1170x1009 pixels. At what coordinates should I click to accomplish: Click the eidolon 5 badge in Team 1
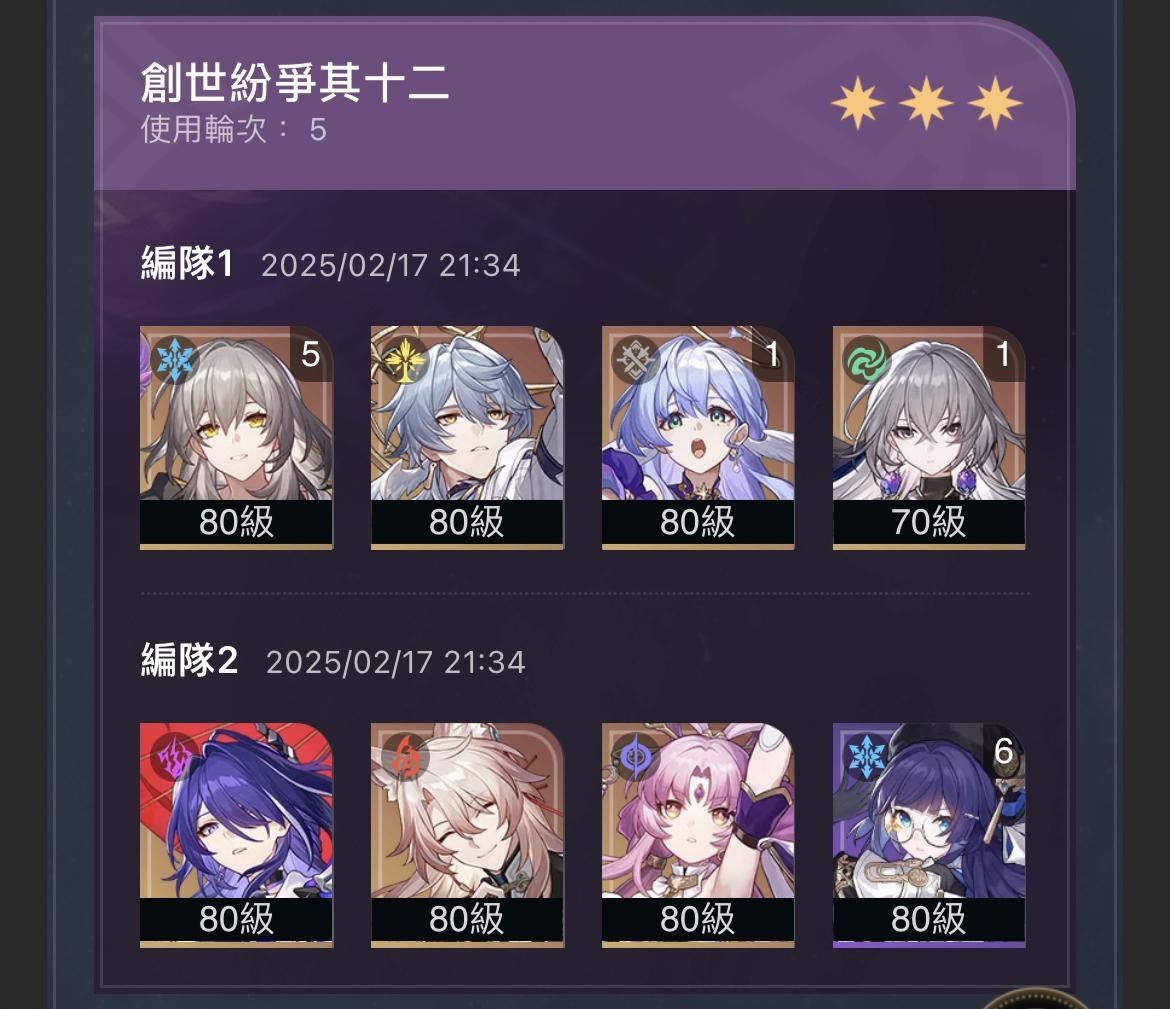(311, 354)
